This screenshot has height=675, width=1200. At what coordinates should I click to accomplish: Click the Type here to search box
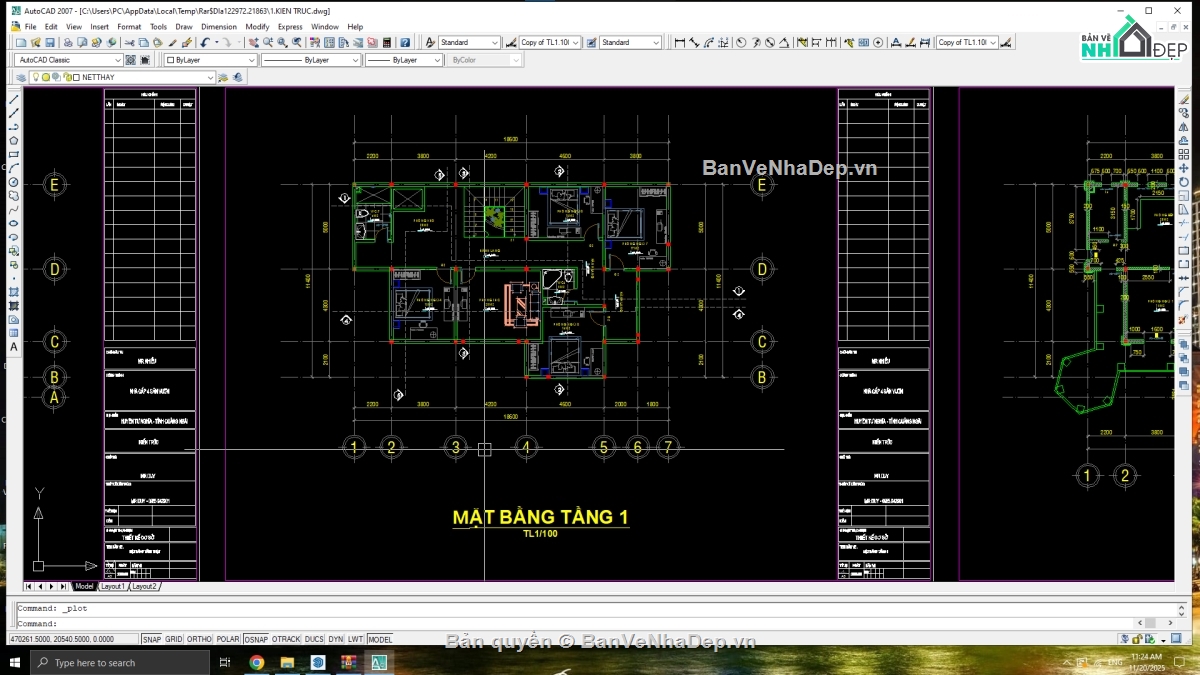click(120, 662)
